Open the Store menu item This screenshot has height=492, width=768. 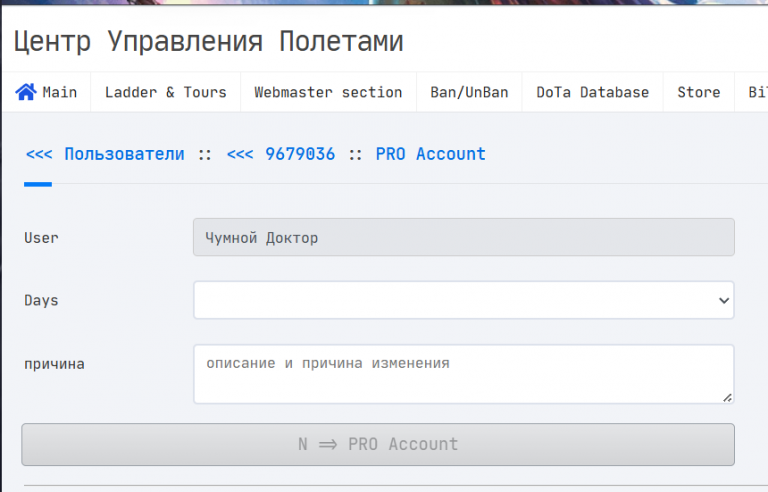point(699,92)
